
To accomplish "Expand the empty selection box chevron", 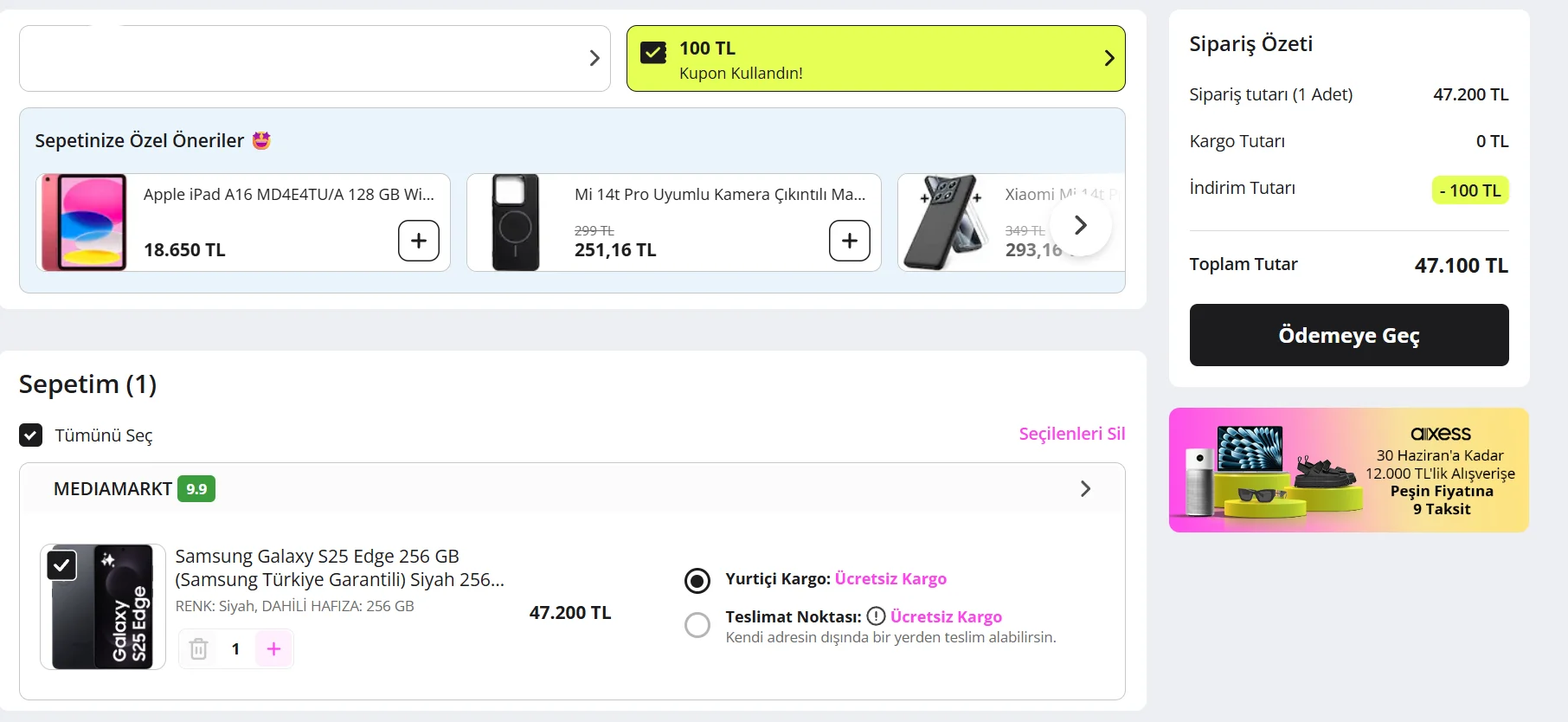I will tap(594, 58).
